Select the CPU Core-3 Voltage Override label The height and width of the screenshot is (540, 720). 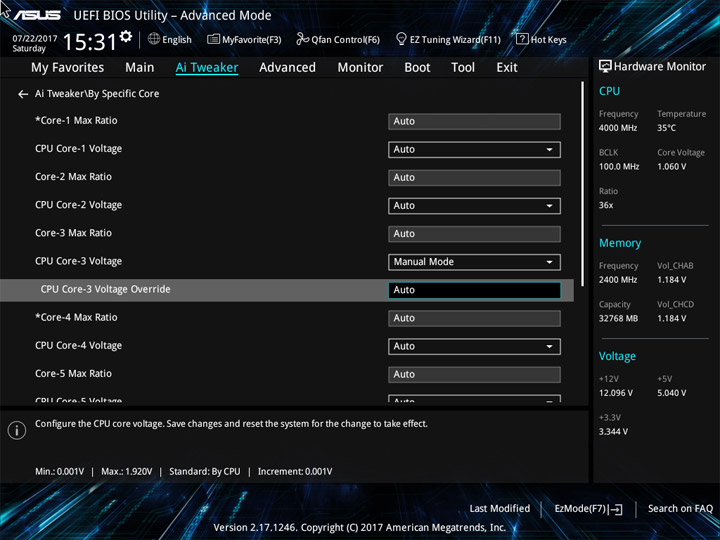click(x=105, y=289)
